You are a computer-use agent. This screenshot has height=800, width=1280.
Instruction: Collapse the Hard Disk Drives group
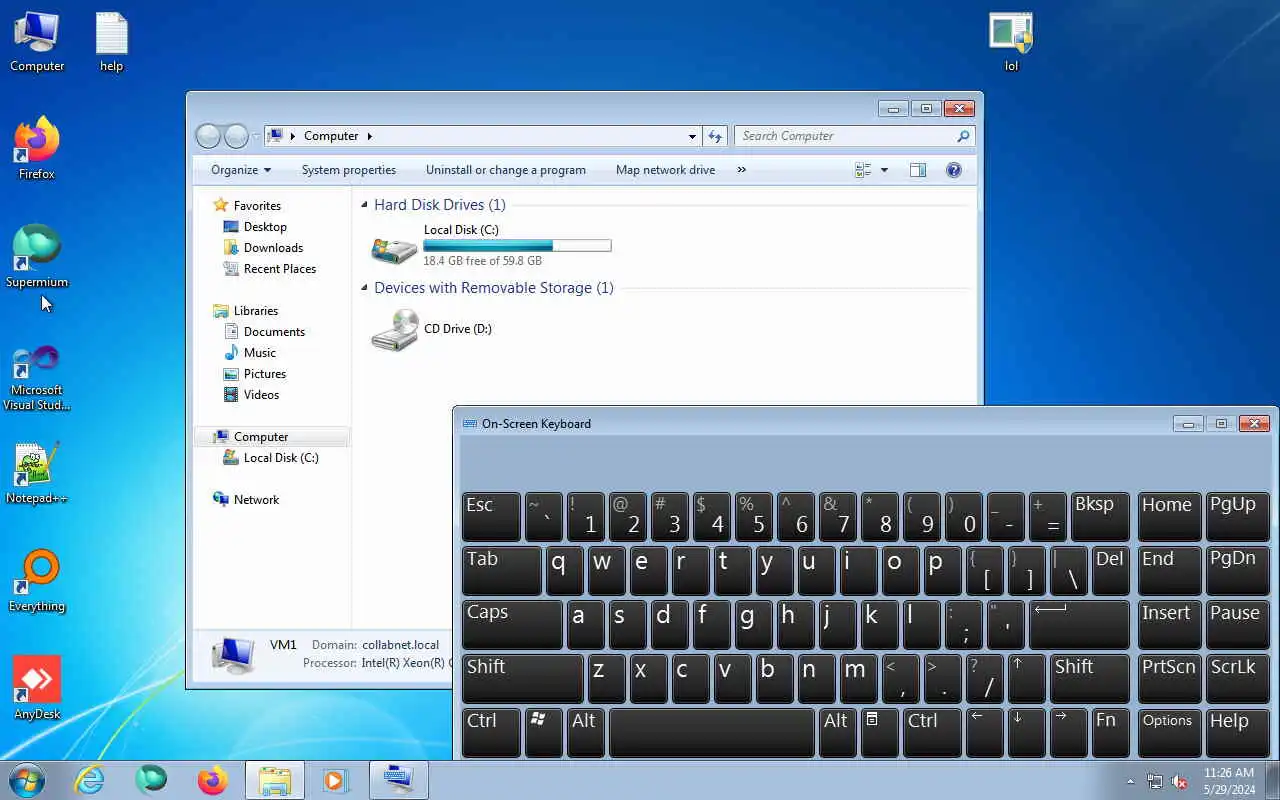(365, 205)
